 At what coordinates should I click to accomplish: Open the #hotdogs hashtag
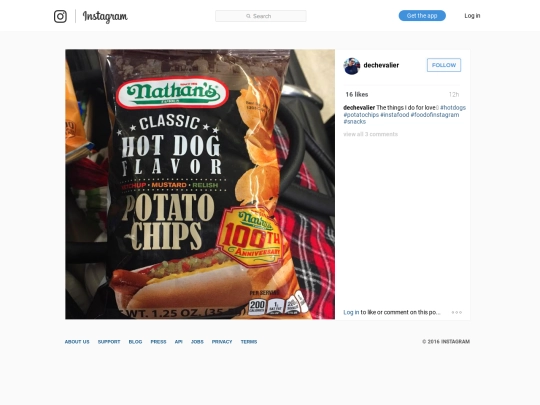[x=453, y=108]
